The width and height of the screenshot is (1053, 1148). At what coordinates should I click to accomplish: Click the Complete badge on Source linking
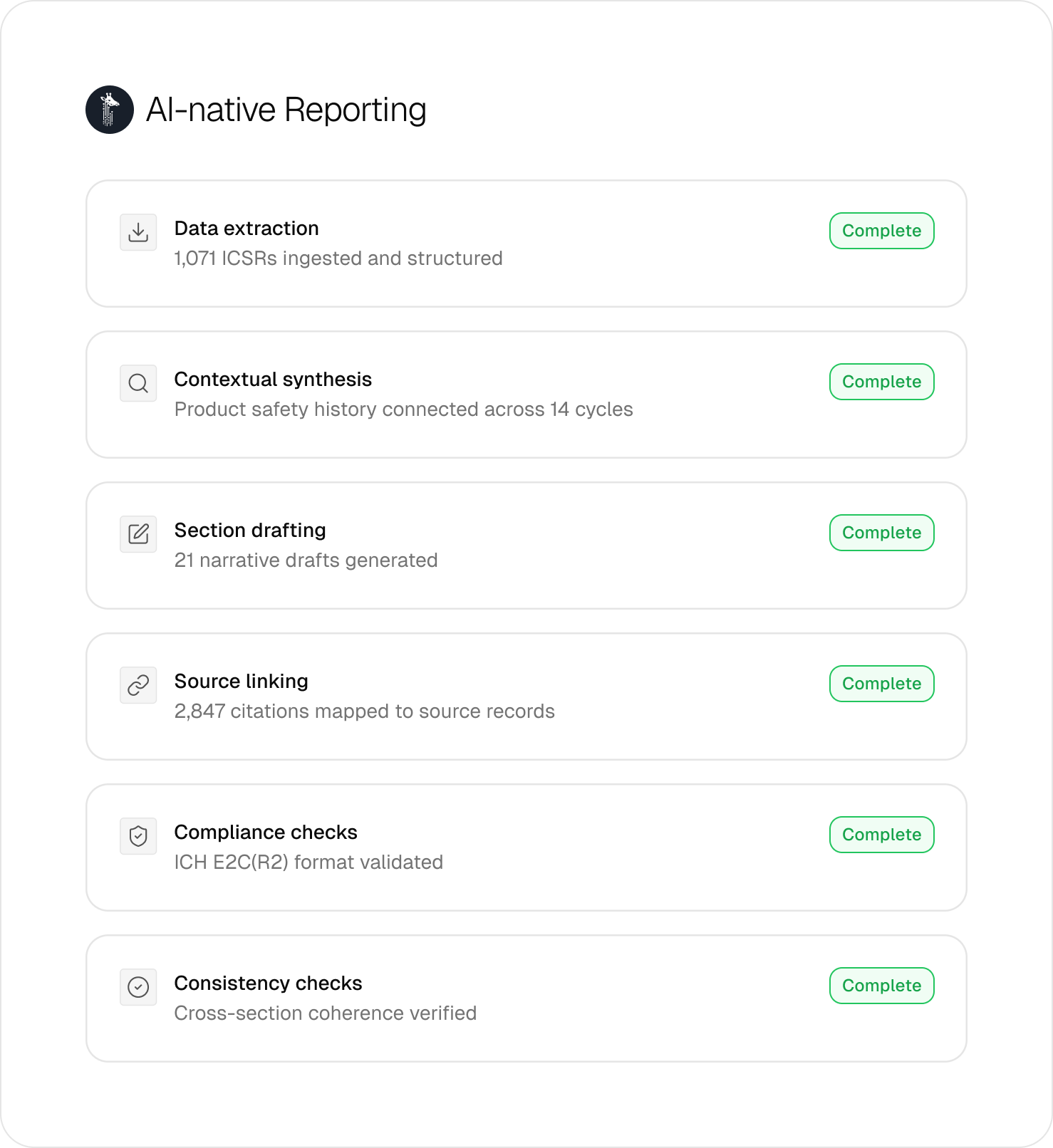882,684
